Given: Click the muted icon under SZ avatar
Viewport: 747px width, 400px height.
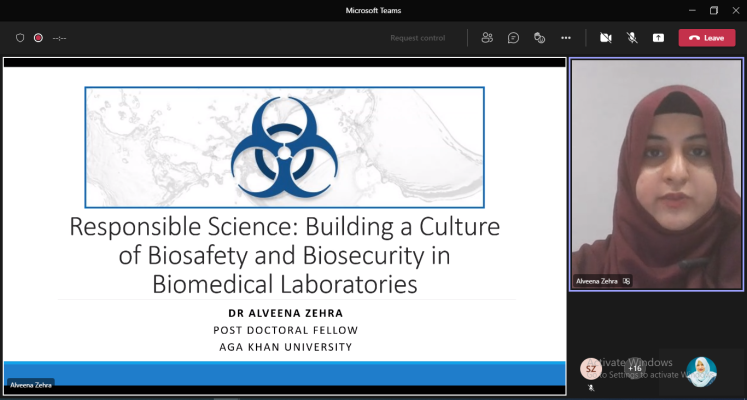Looking at the screenshot, I should 591,385.
